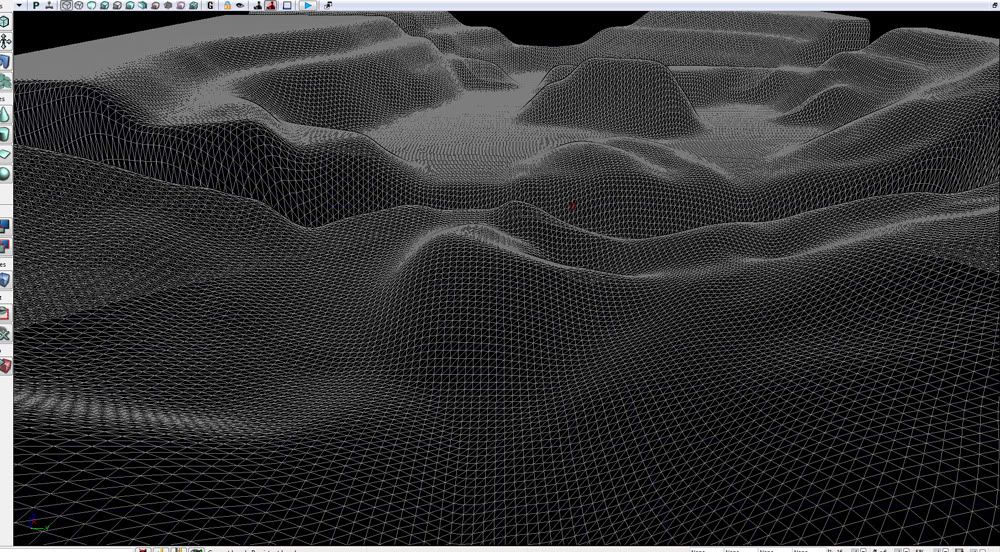The height and width of the screenshot is (552, 1000).
Task: Select the cube brush in left sidebar
Action: pyautogui.click(x=5, y=22)
